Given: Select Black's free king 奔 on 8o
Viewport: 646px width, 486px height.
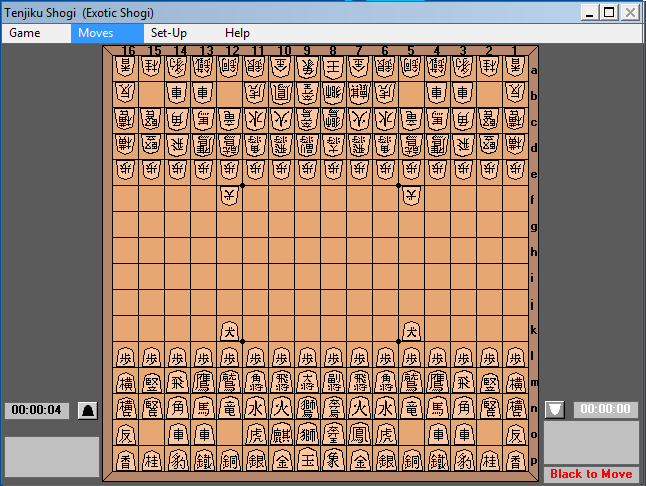Looking at the screenshot, I should [333, 434].
